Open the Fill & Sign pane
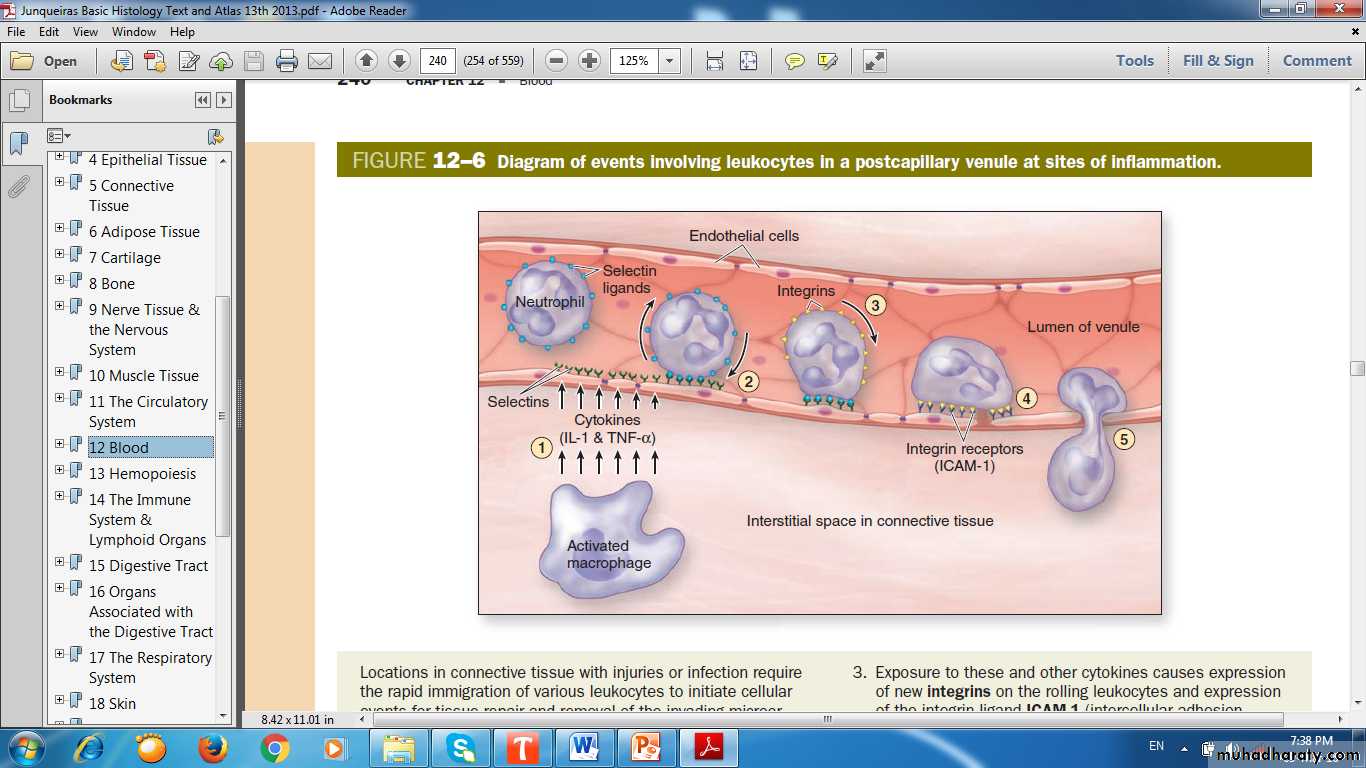This screenshot has height=768, width=1366. point(1217,60)
